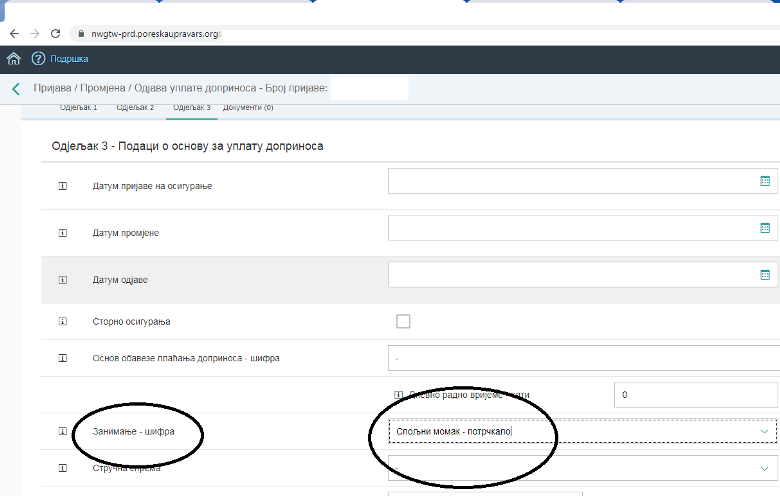Open calendar picker for Датум одјаве
Viewport: 780px width, 496px height.
click(x=765, y=274)
